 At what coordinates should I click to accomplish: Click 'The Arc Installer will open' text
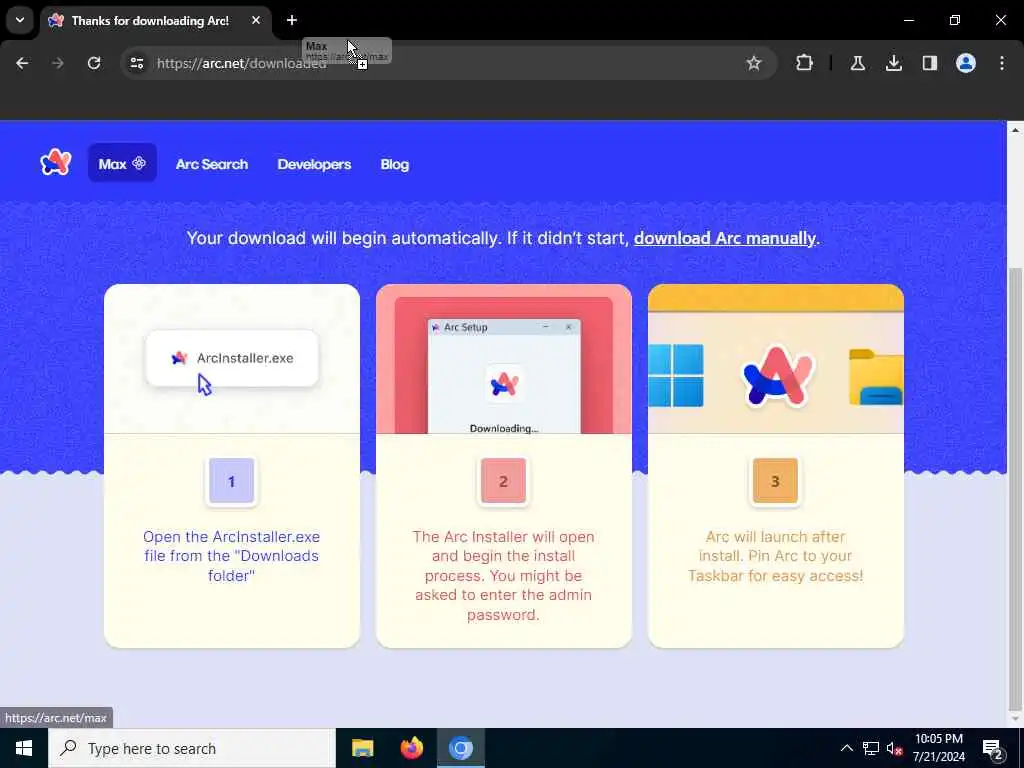pos(504,575)
